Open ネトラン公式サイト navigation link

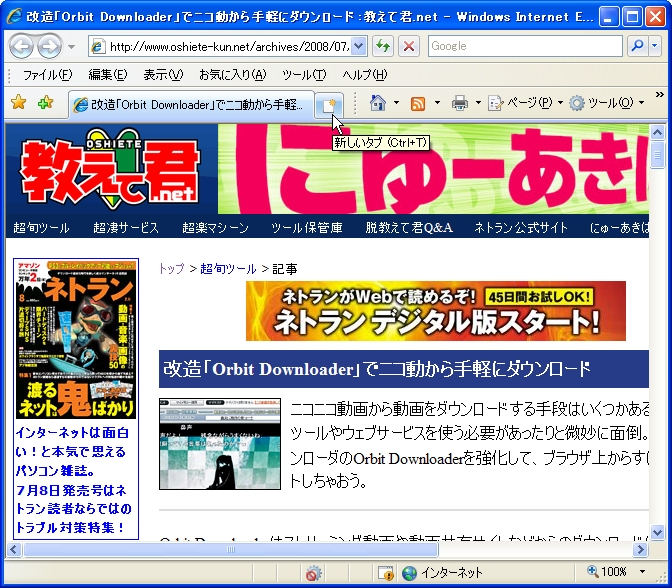coord(521,228)
